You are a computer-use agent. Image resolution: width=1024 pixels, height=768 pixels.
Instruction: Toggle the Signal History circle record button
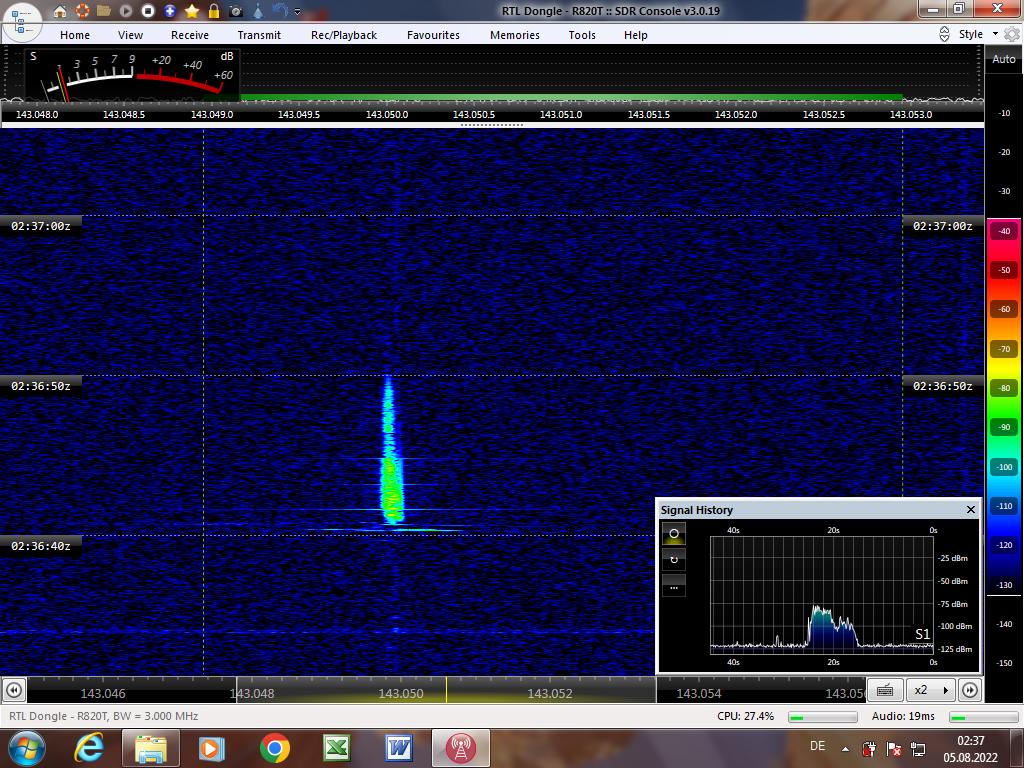(x=673, y=534)
